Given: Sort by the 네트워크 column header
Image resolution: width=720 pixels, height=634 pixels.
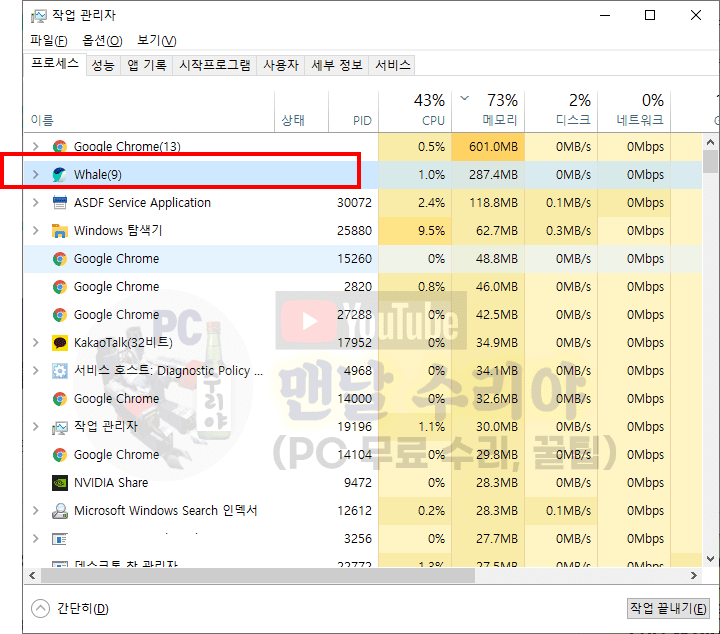Looking at the screenshot, I should (634, 112).
